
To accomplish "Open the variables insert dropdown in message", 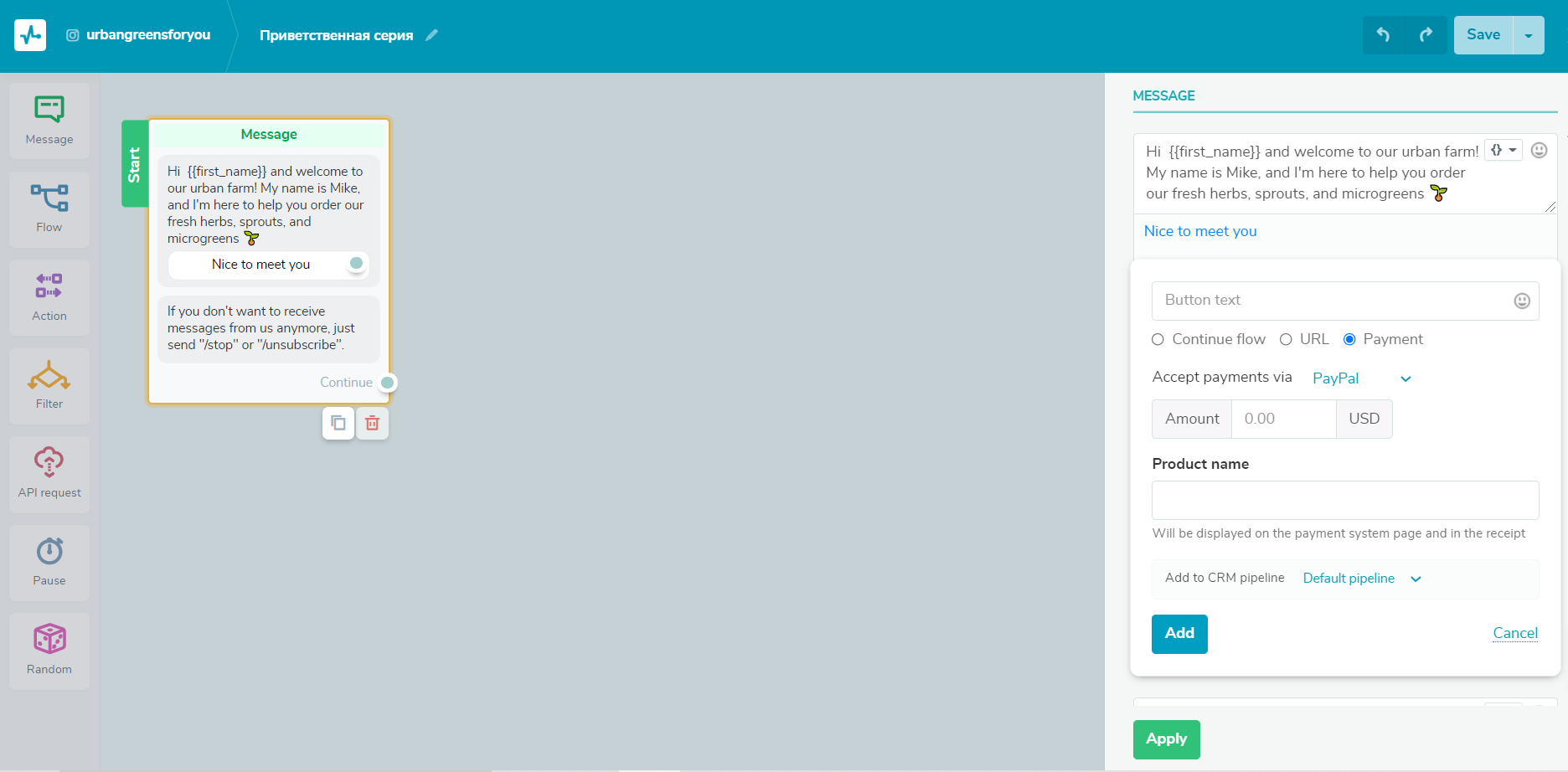I will point(1504,151).
